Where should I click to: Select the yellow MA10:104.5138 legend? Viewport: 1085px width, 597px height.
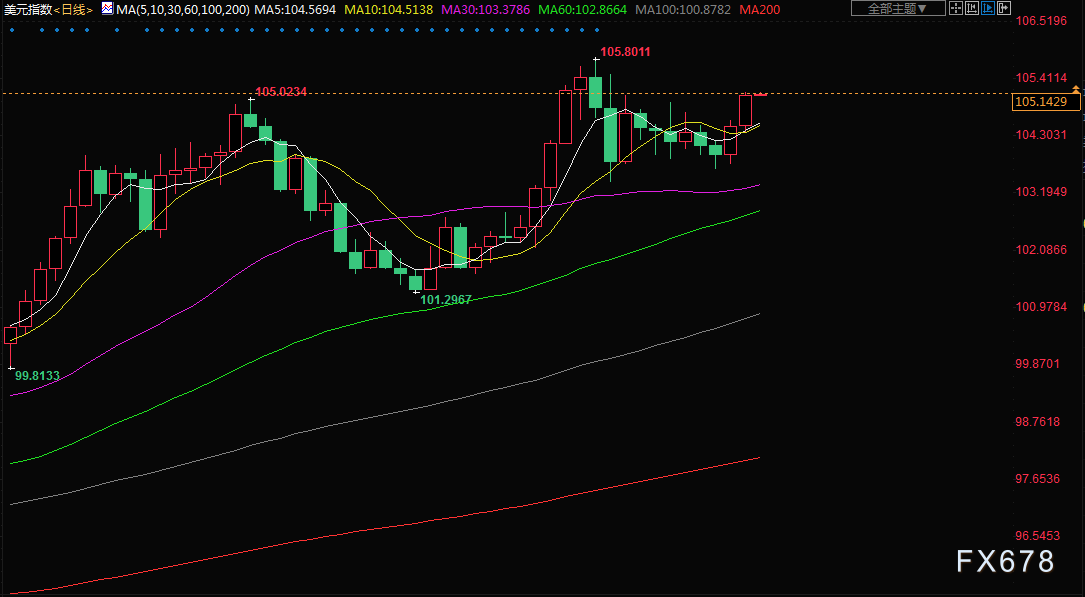tap(389, 9)
